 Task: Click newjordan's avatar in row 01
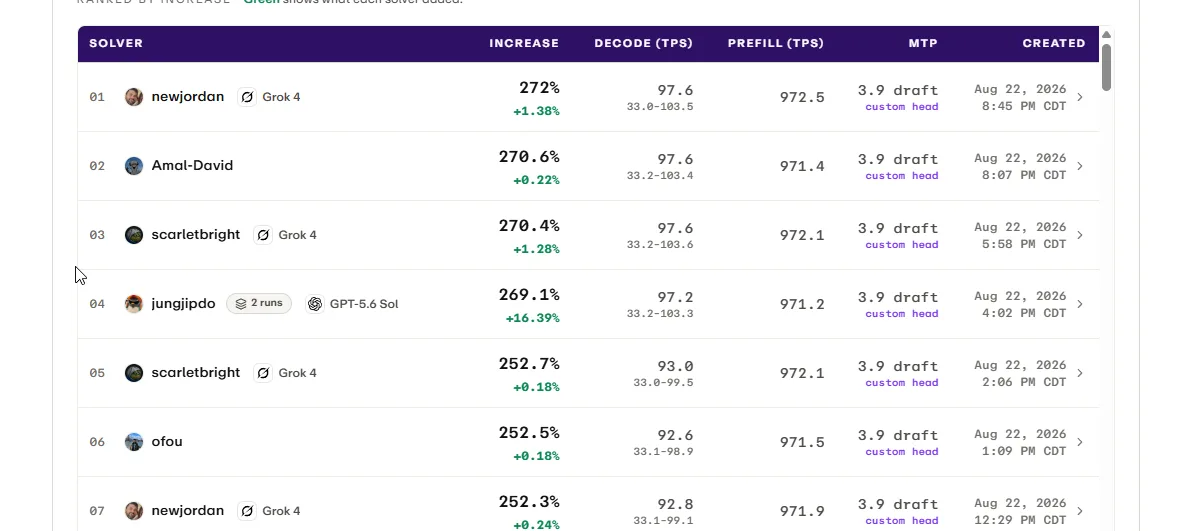click(x=134, y=97)
